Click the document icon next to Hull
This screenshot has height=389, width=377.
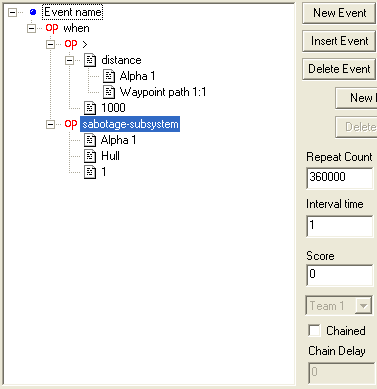[x=90, y=156]
